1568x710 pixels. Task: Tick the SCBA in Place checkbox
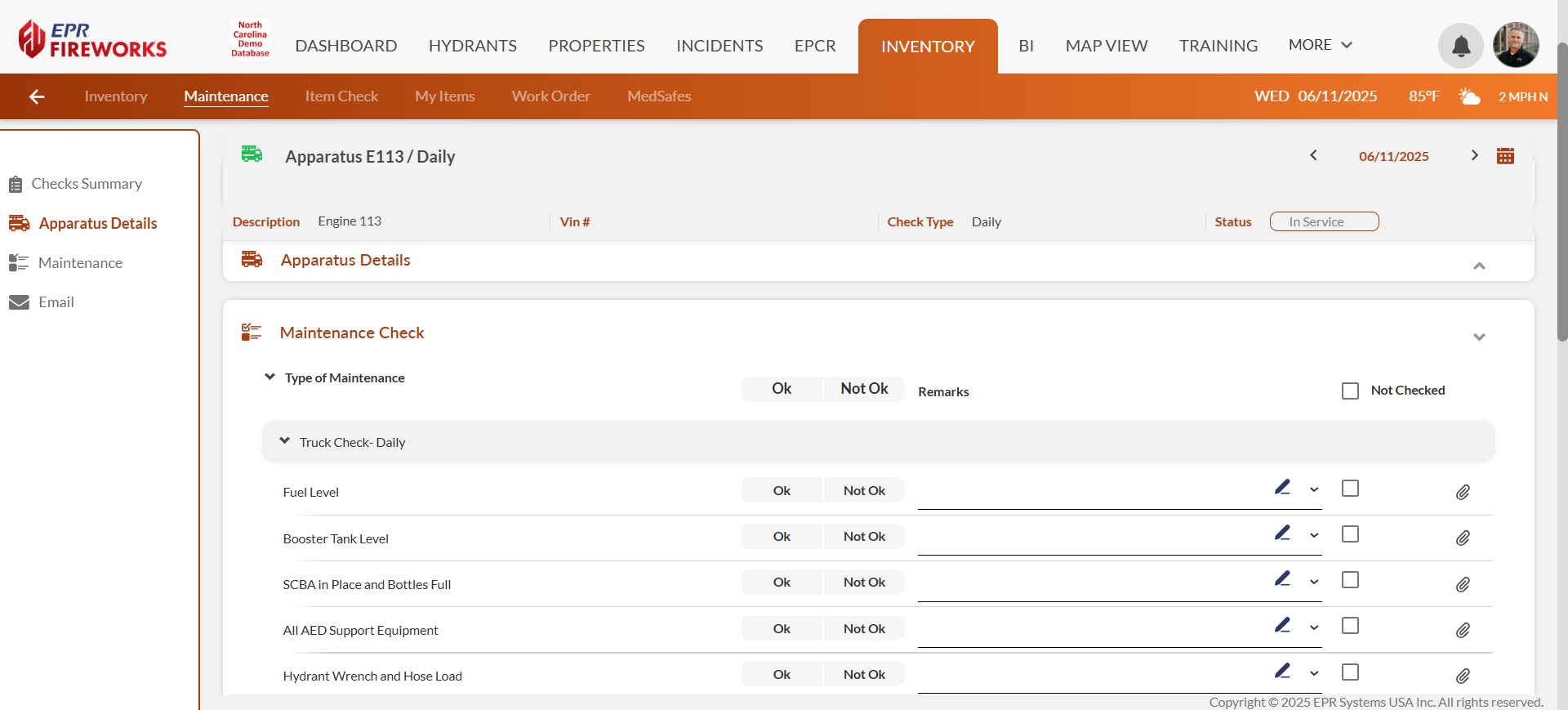point(1350,580)
